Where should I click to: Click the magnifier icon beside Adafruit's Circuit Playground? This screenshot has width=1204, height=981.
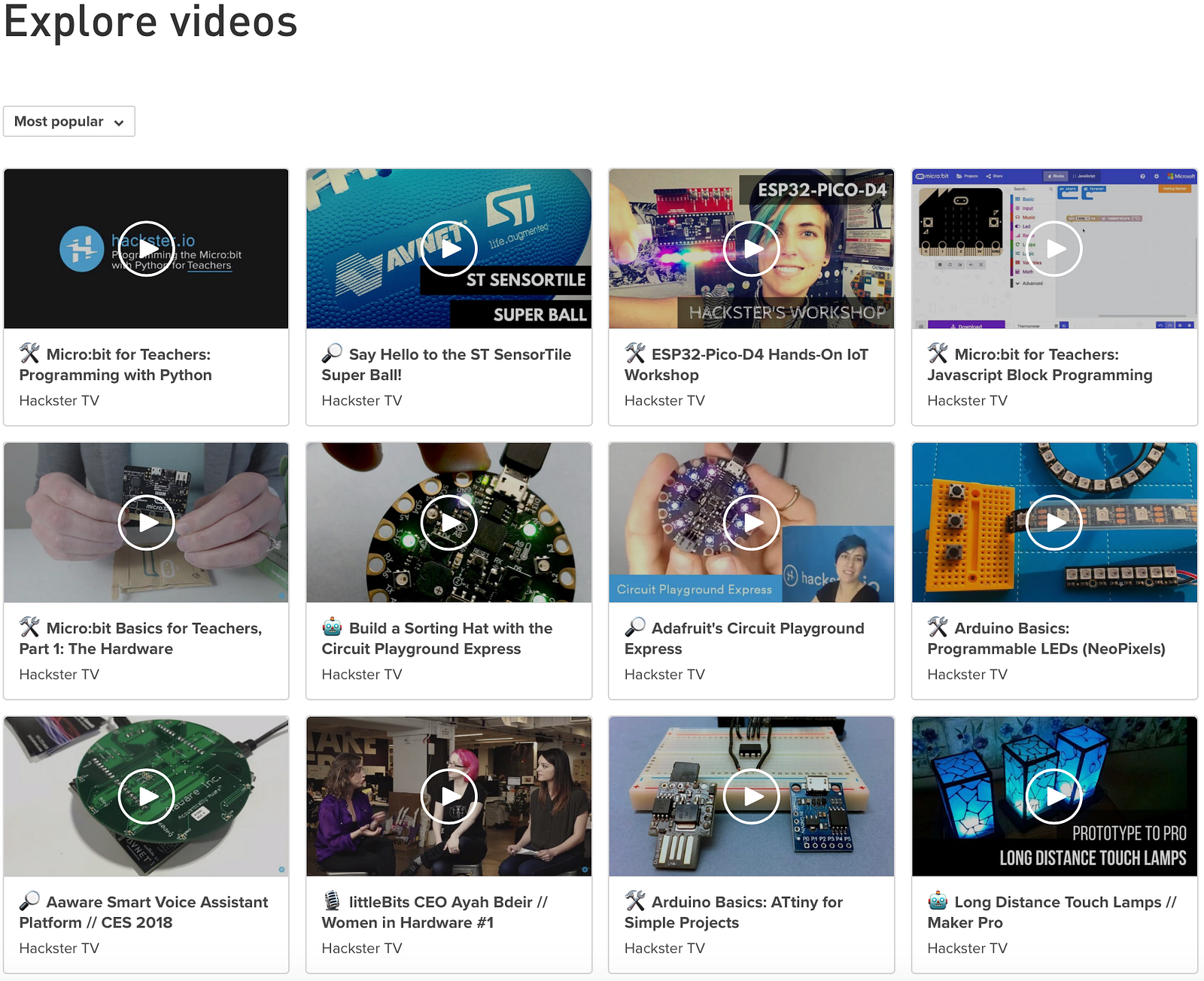[x=635, y=627]
